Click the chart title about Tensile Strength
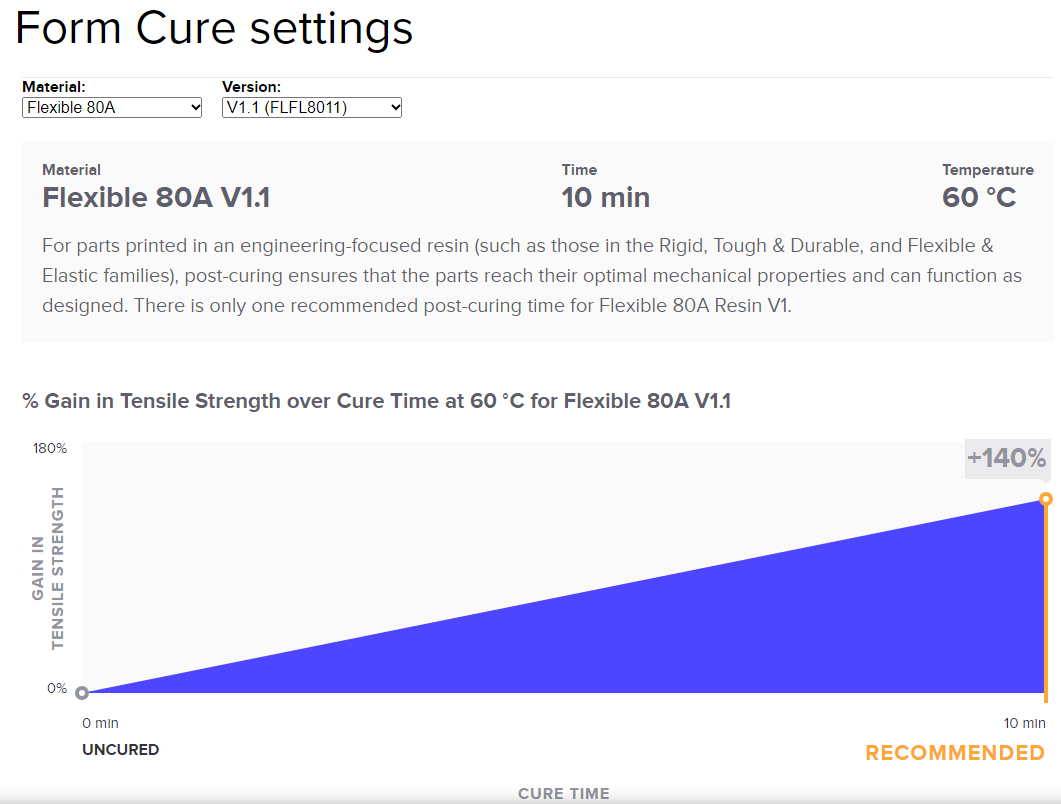Screen dimensions: 1061x804 click(x=376, y=401)
